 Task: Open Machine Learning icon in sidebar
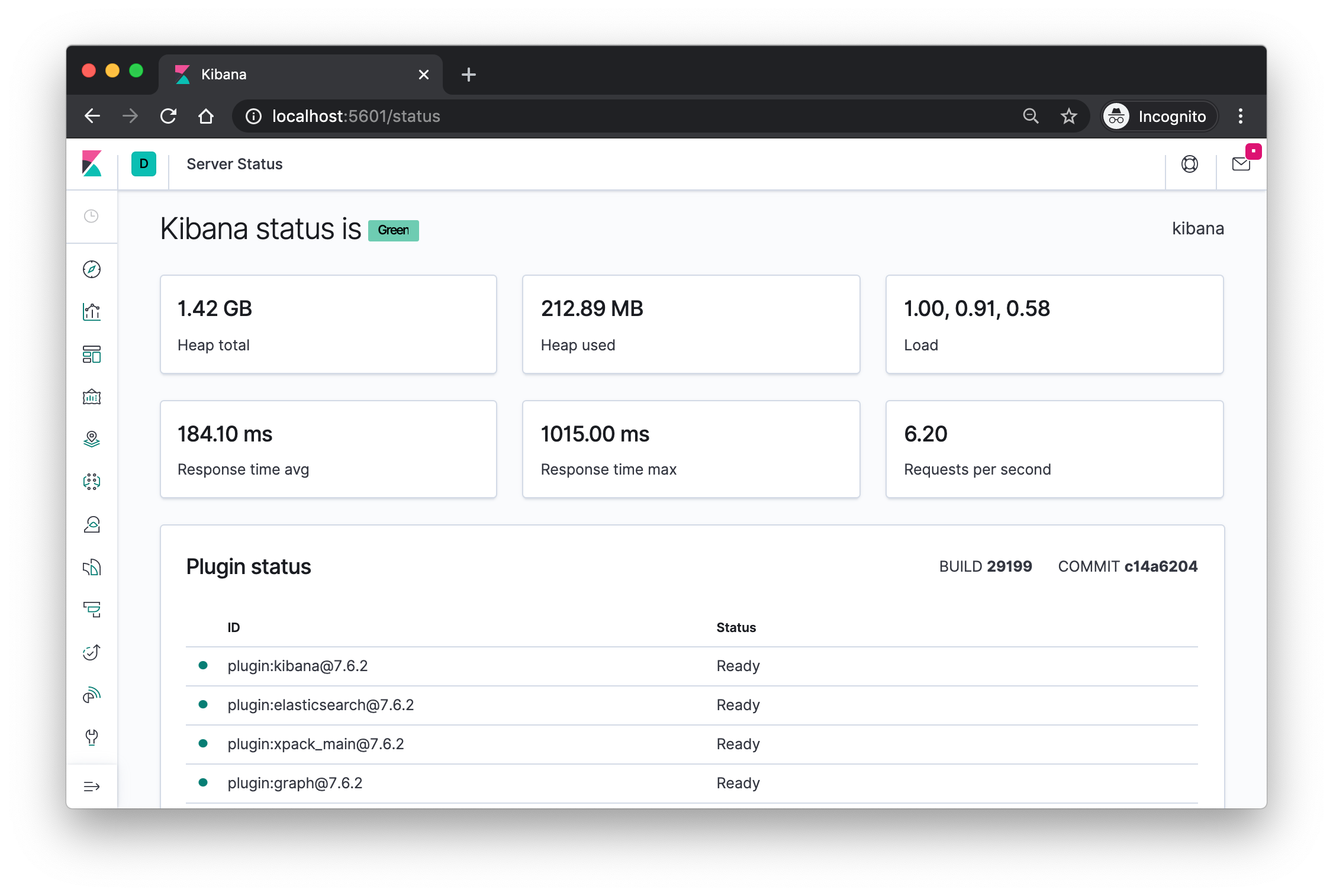click(x=92, y=482)
